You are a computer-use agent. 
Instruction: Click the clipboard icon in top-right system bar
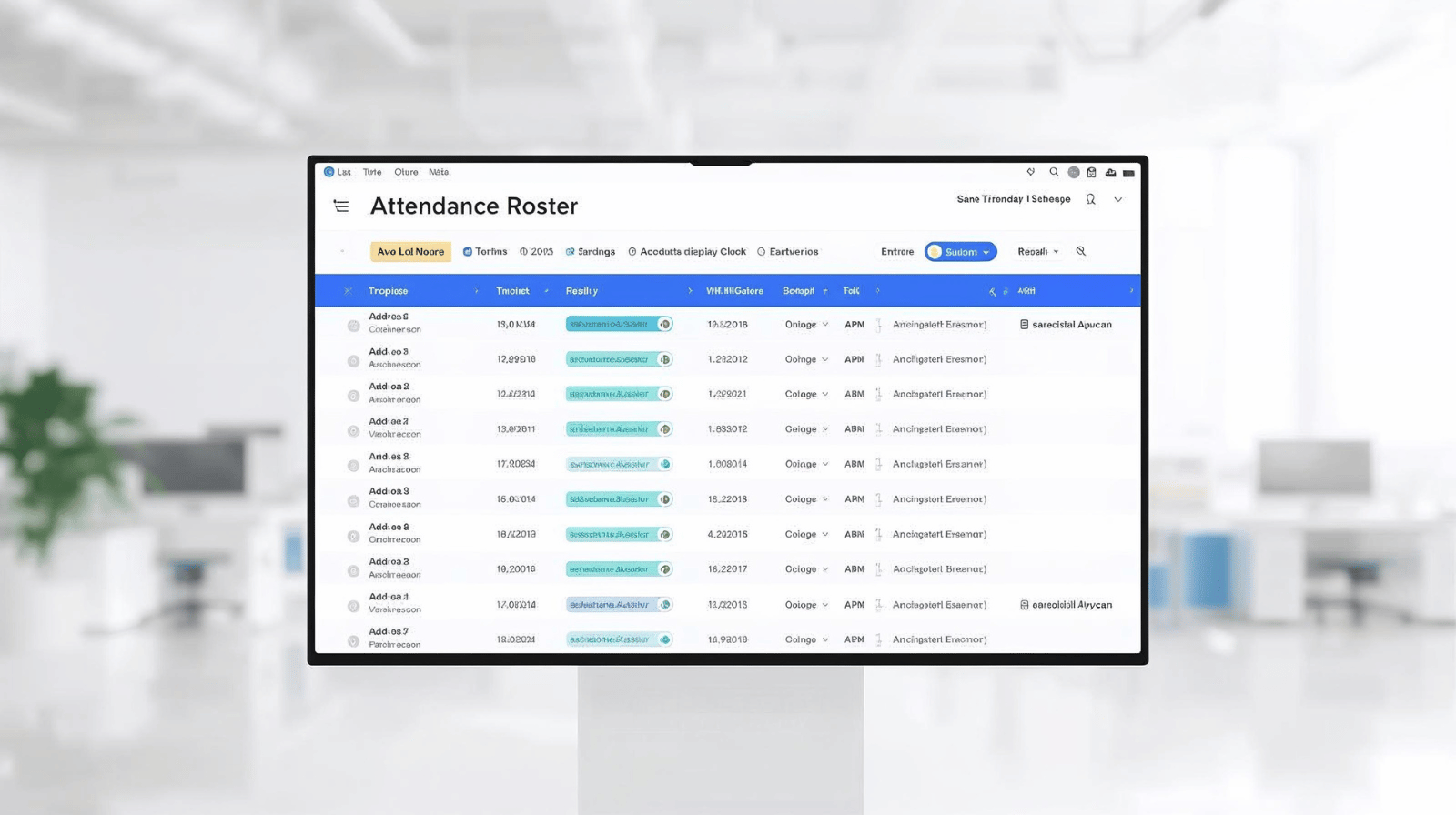tap(1091, 172)
